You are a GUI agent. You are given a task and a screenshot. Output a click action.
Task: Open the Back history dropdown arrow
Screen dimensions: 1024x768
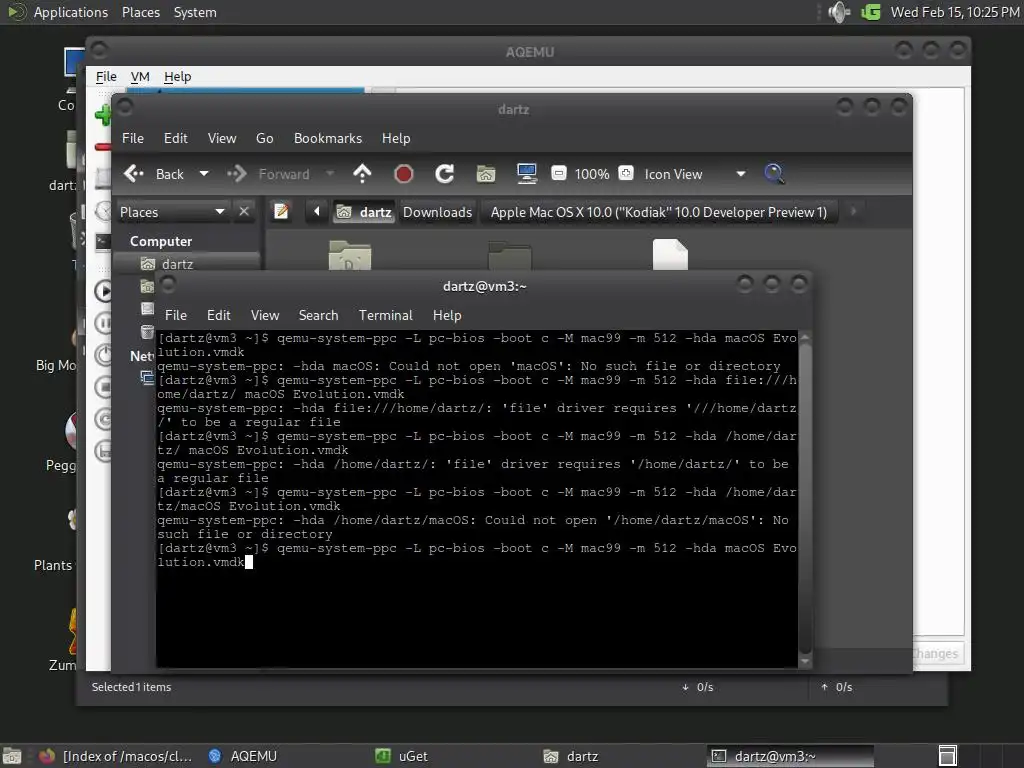coord(204,174)
